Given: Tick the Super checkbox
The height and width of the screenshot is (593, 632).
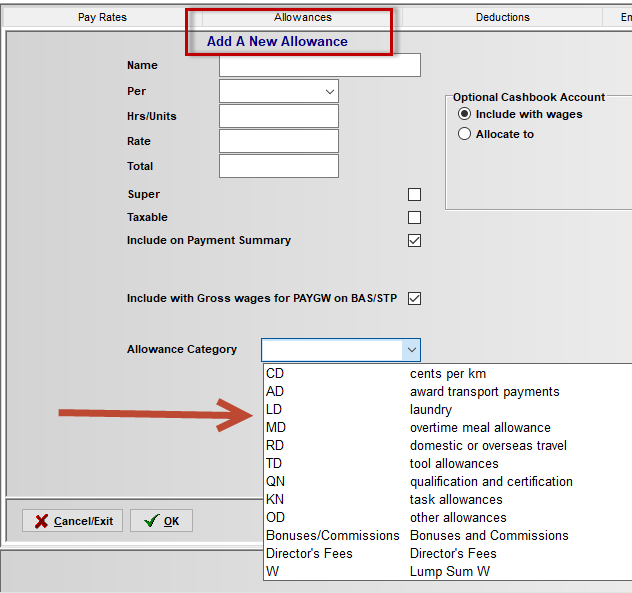Looking at the screenshot, I should (414, 195).
